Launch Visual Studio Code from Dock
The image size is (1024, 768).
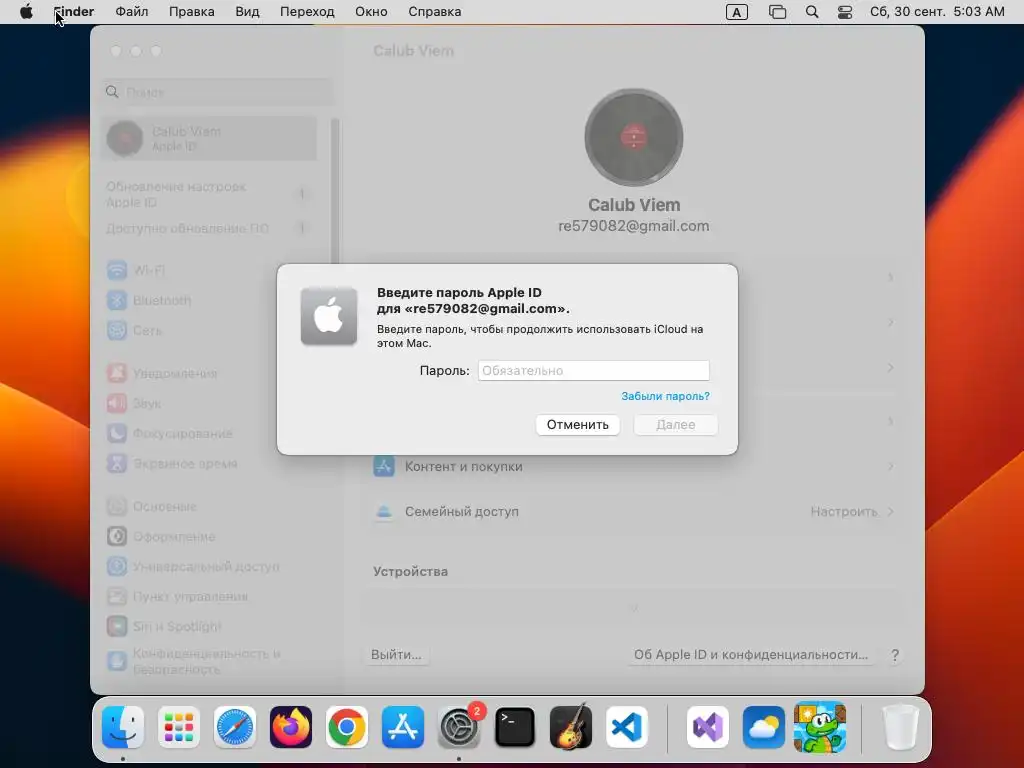627,727
